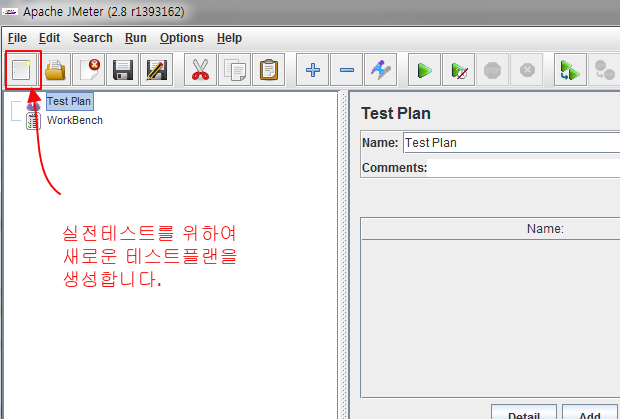Click the Test Plan Name input field
This screenshot has width=620, height=419.
click(x=511, y=143)
